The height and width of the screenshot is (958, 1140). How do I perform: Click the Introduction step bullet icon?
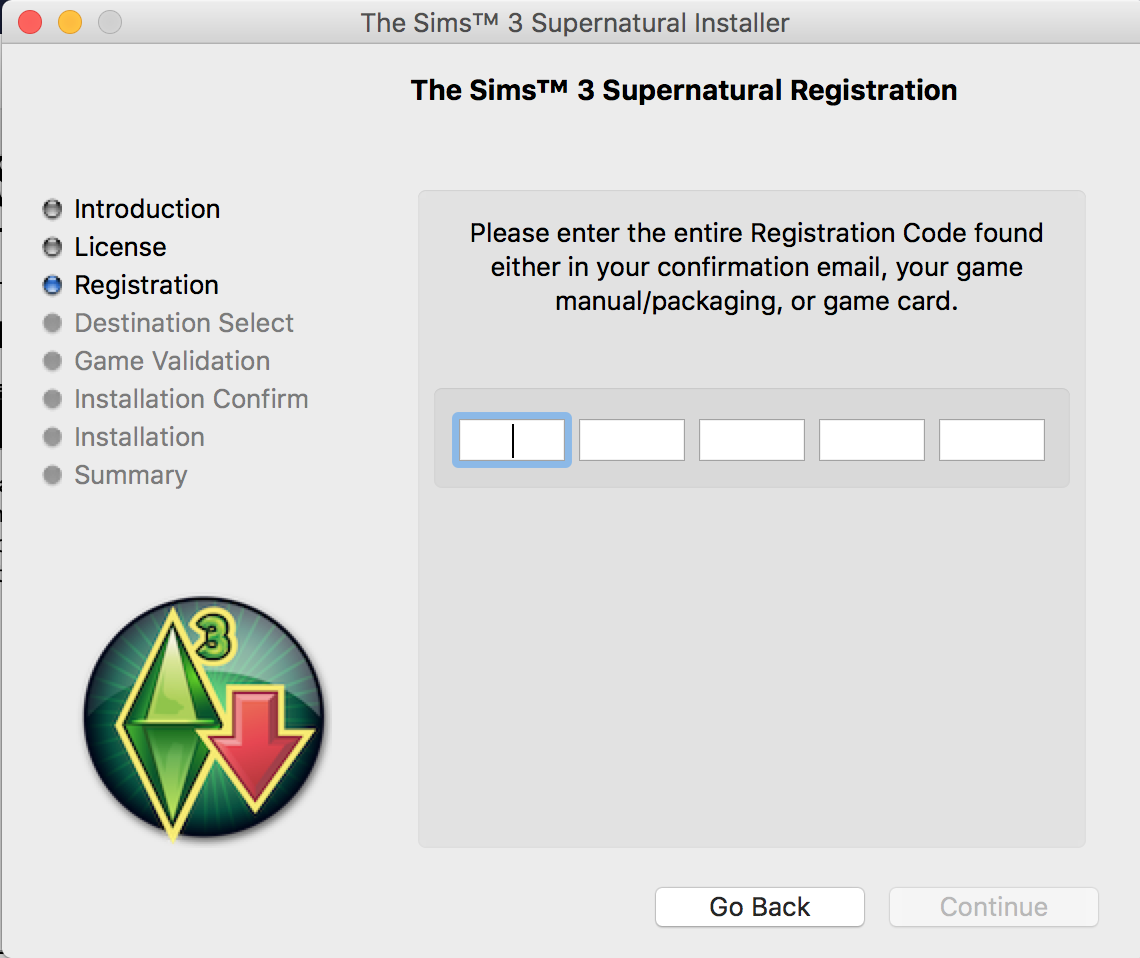[x=52, y=210]
